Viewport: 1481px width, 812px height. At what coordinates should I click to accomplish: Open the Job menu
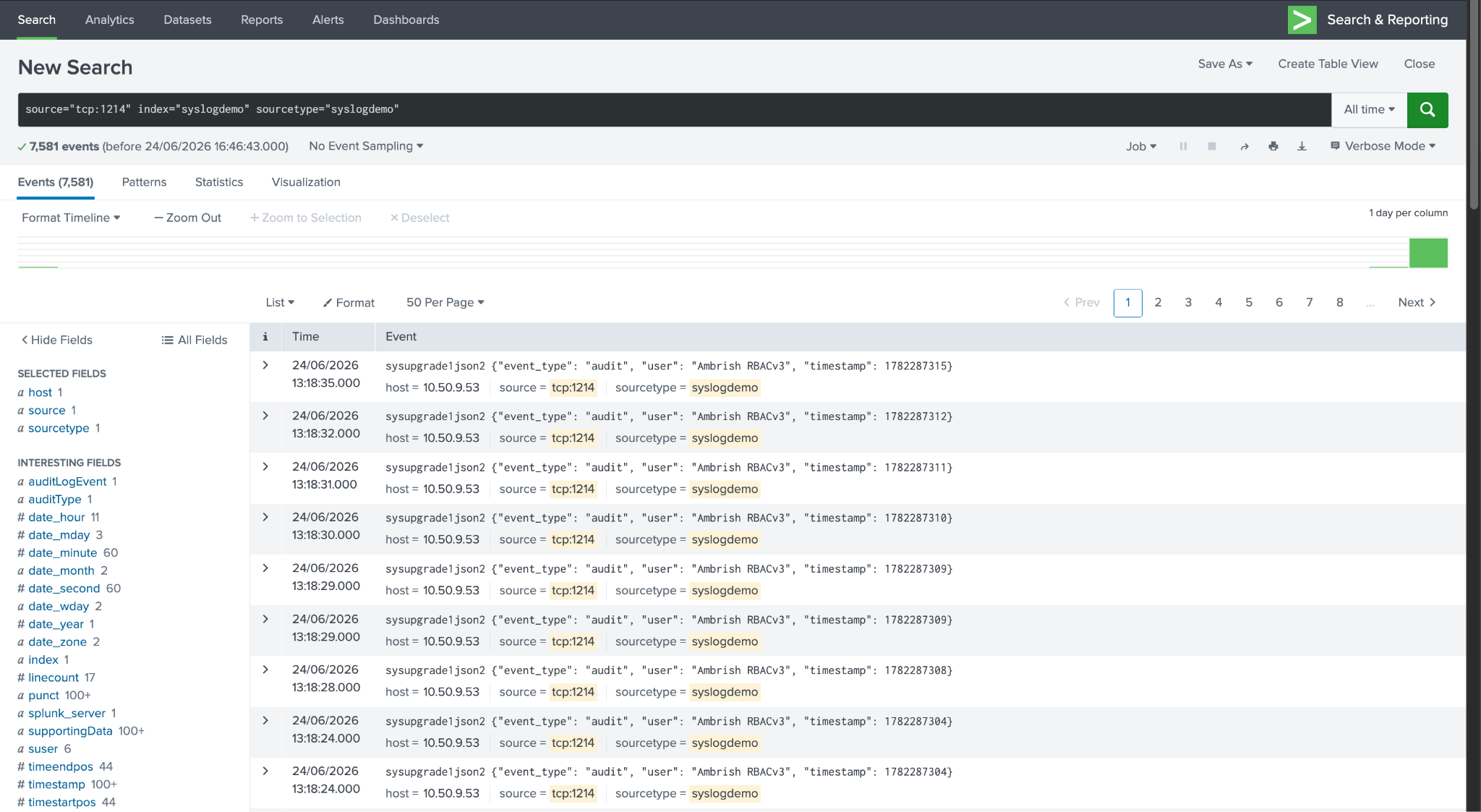tap(1141, 146)
